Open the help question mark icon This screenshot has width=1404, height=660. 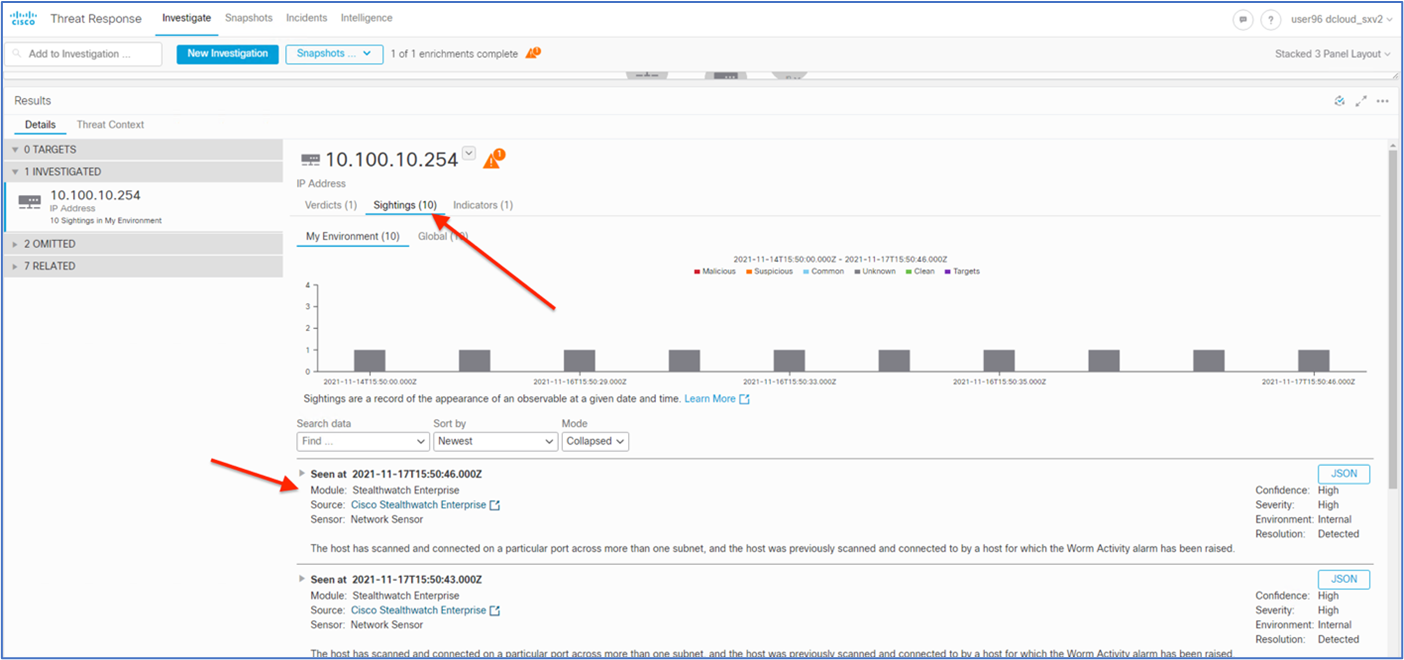(x=1270, y=20)
